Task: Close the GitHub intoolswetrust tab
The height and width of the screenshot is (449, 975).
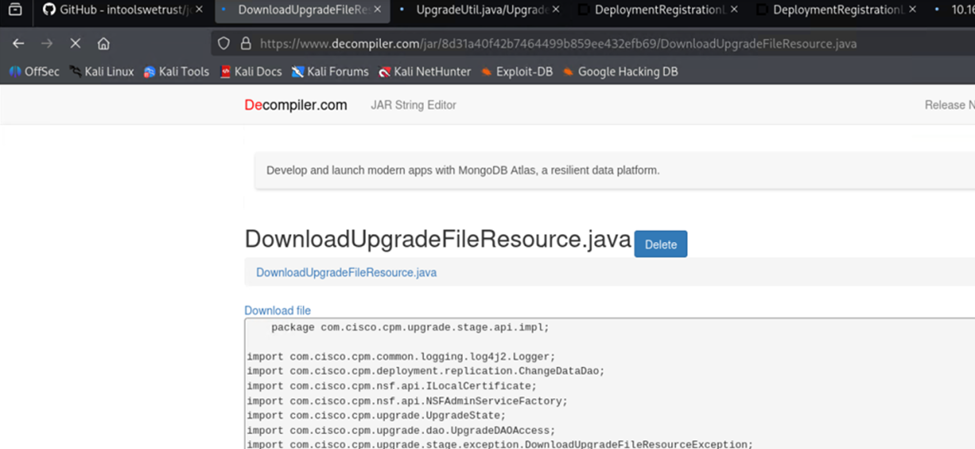Action: tap(199, 10)
